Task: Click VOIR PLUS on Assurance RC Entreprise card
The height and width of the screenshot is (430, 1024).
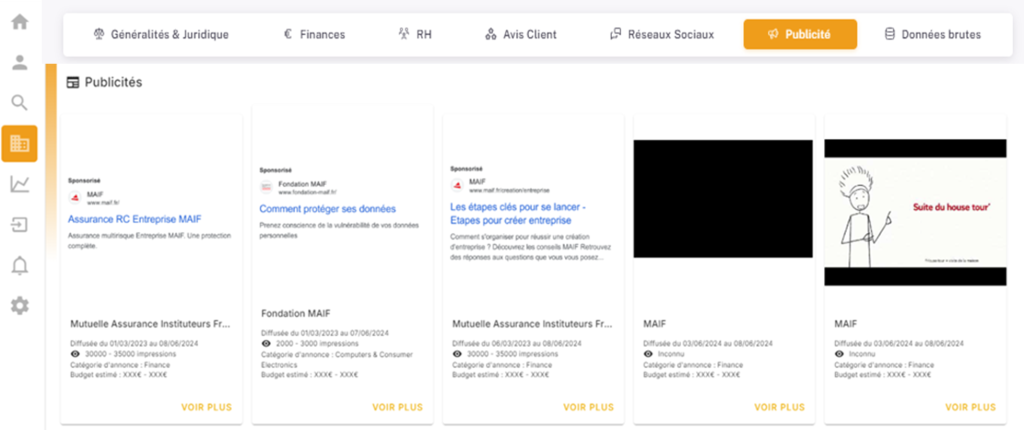Action: (206, 407)
